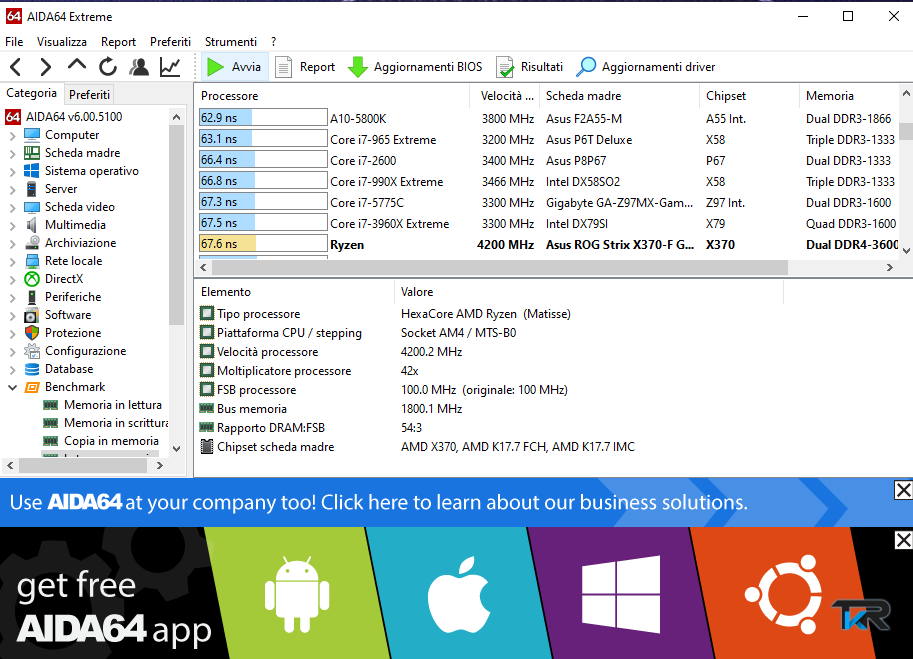The width and height of the screenshot is (913, 659).
Task: Go up one level with the up arrow
Action: point(76,66)
